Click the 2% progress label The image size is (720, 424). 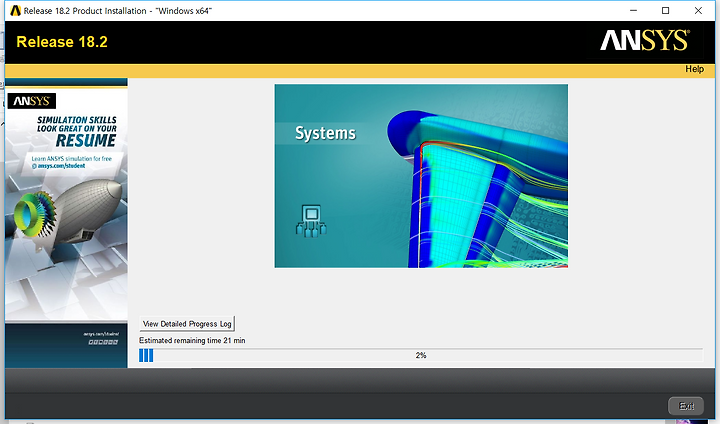pos(421,355)
